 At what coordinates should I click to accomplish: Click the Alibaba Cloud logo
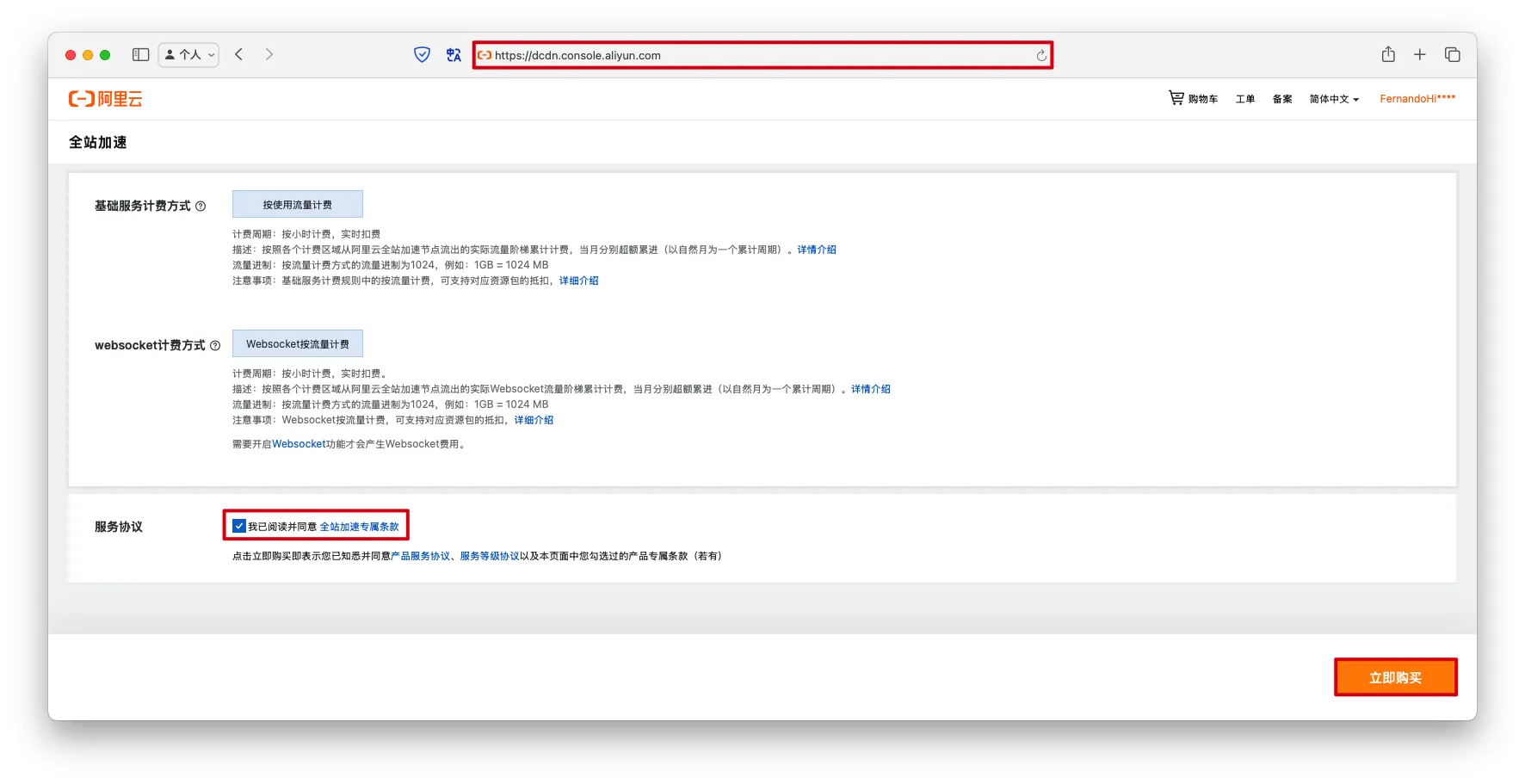[105, 99]
